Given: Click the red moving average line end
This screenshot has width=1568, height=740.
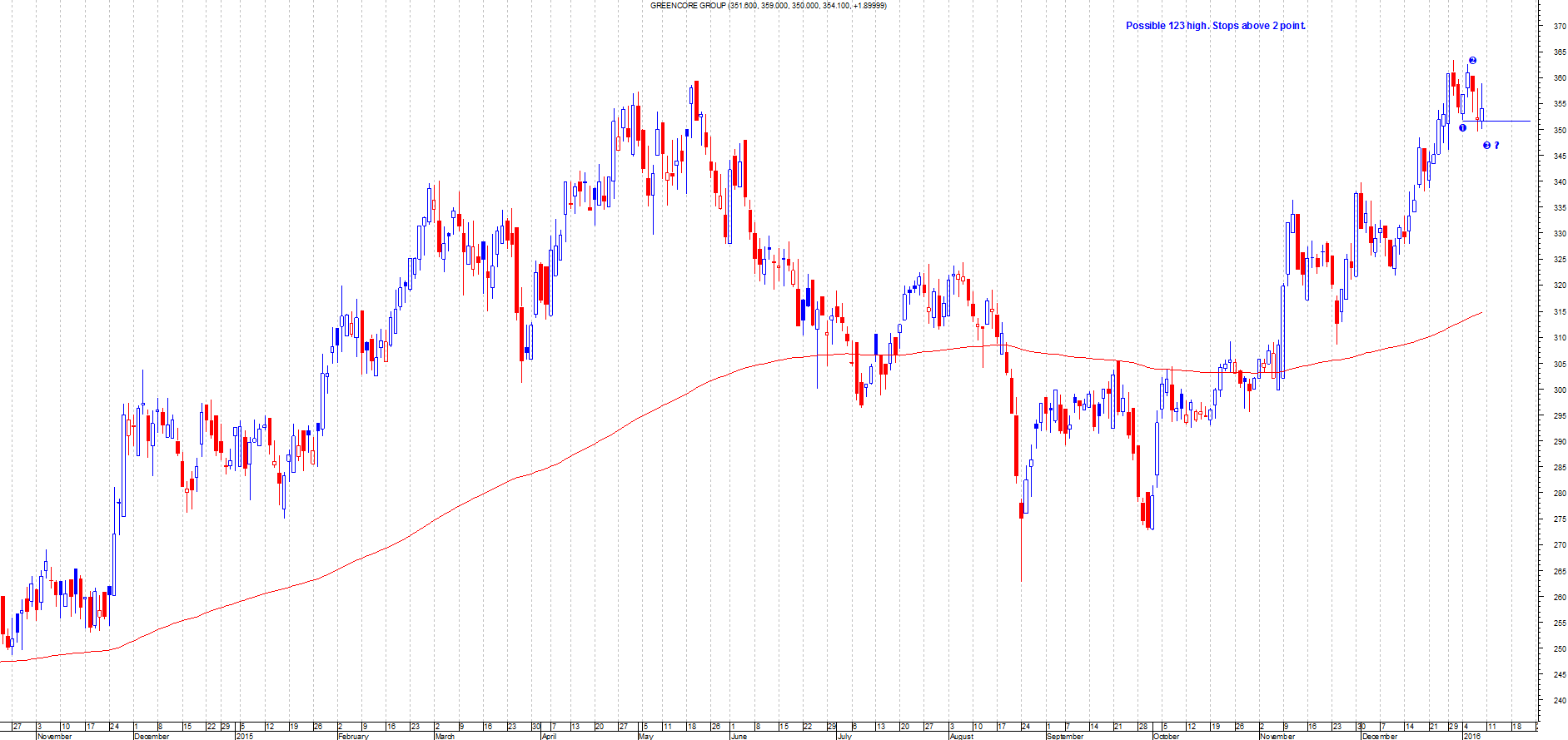Looking at the screenshot, I should click(1481, 313).
